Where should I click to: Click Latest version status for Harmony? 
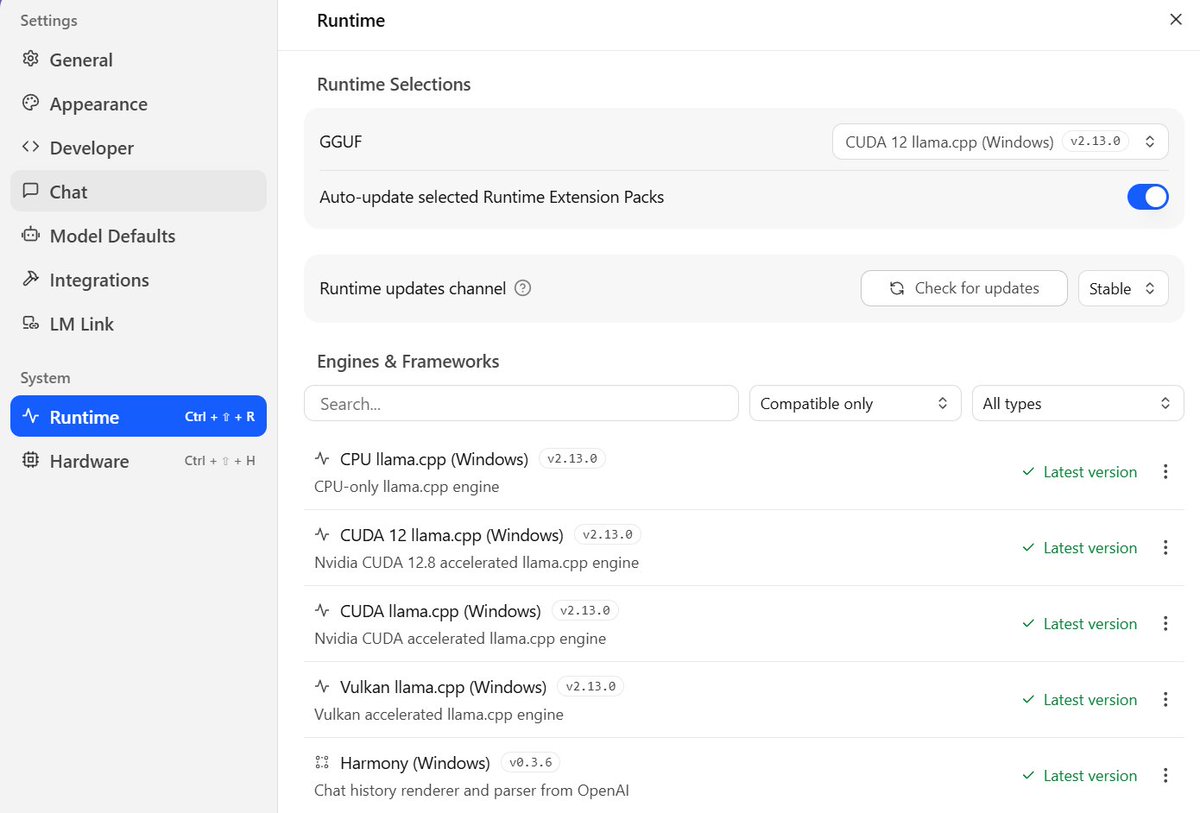point(1079,776)
